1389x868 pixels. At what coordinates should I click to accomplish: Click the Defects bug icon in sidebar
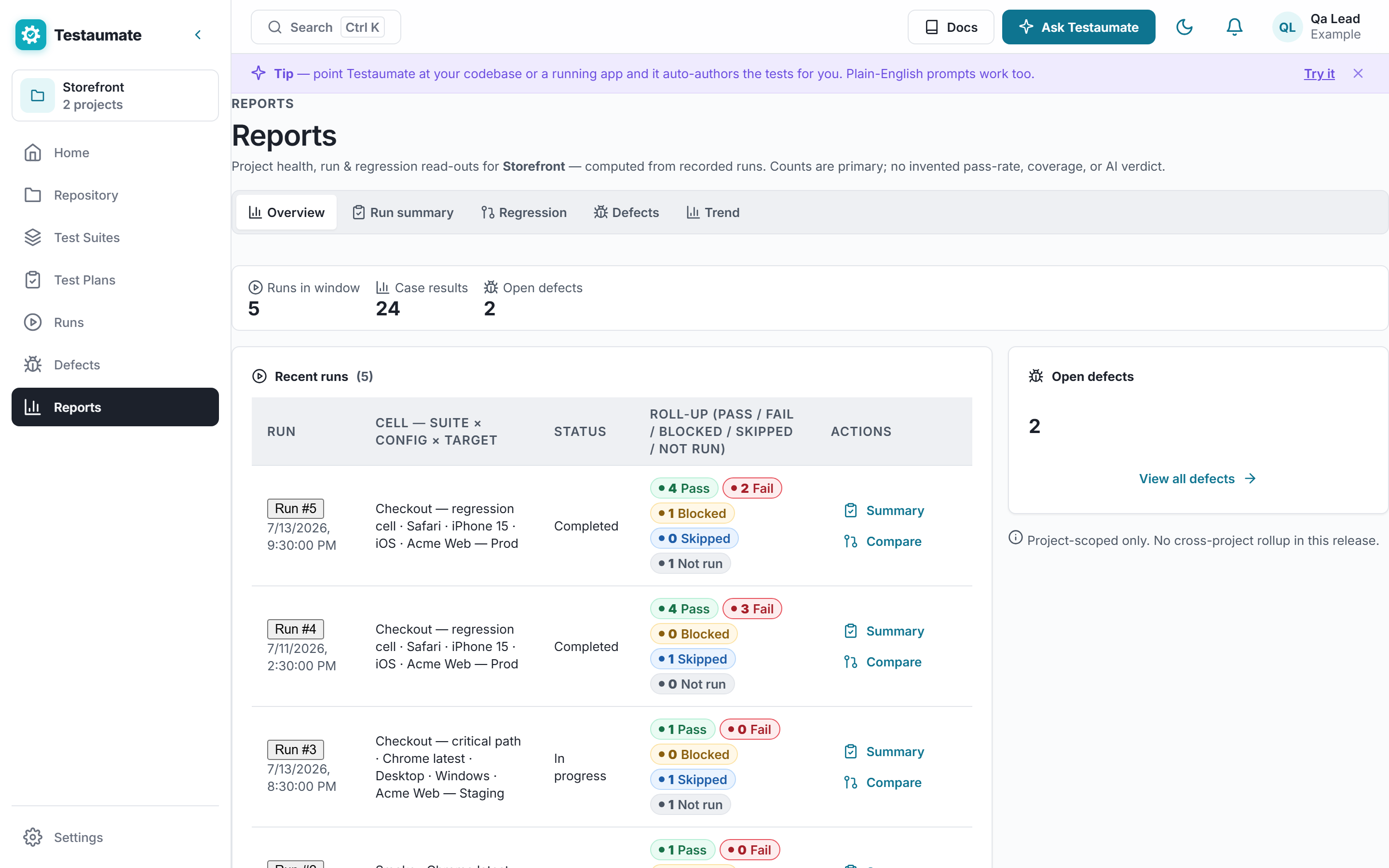tap(33, 365)
